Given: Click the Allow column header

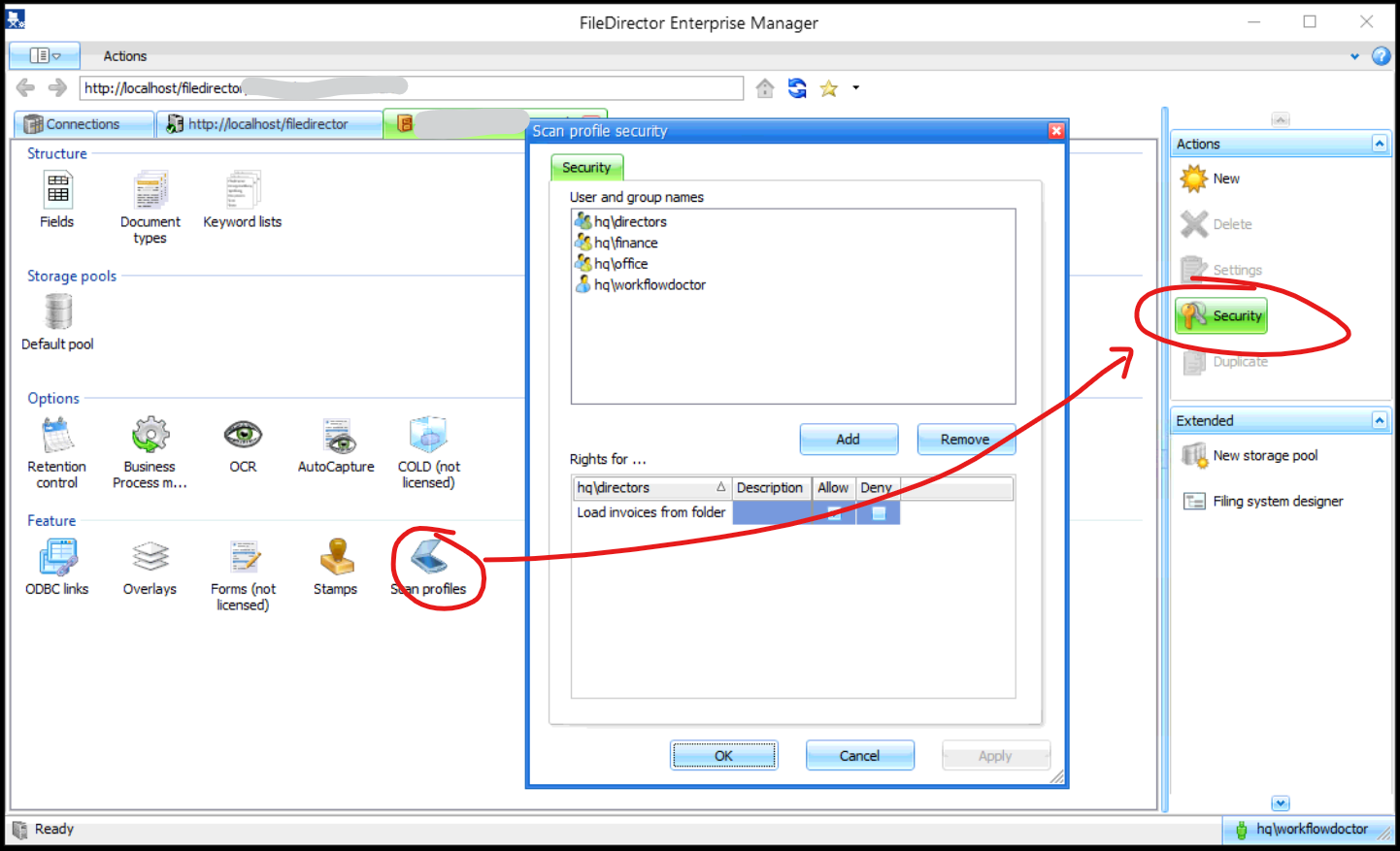Looking at the screenshot, I should click(x=833, y=487).
